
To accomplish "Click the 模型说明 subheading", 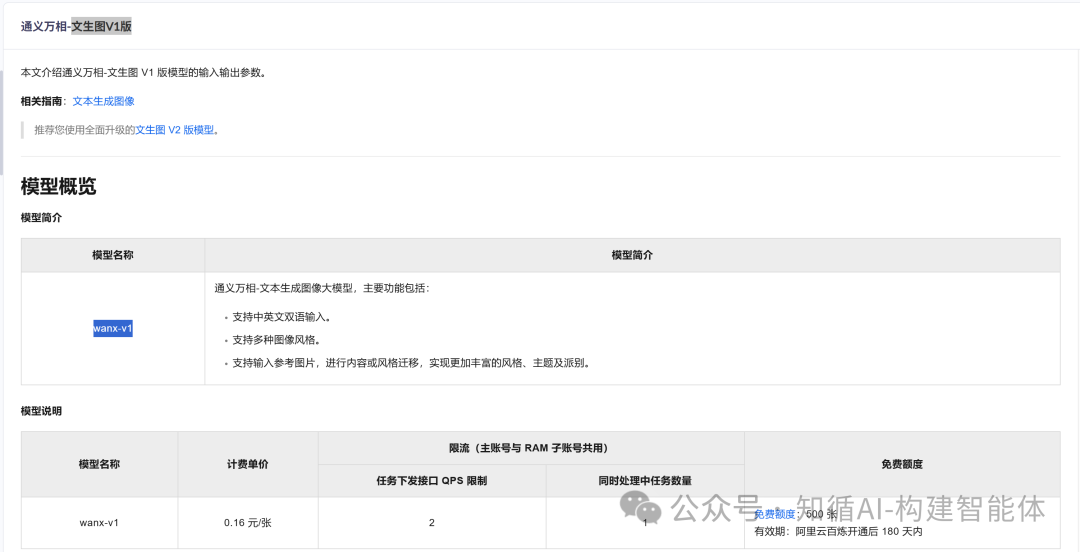I will [x=41, y=411].
